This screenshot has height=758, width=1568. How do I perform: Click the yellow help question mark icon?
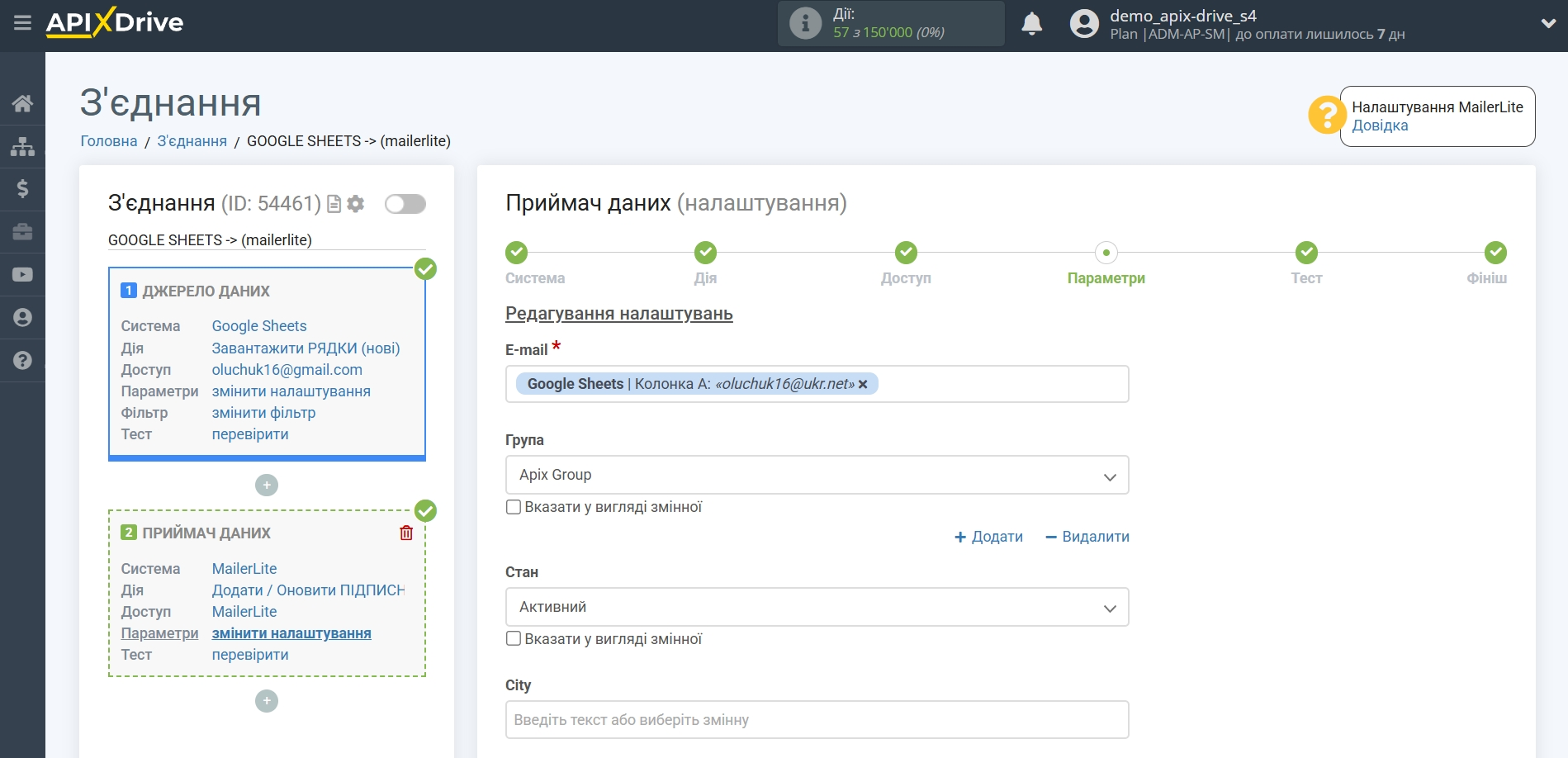click(x=1327, y=115)
